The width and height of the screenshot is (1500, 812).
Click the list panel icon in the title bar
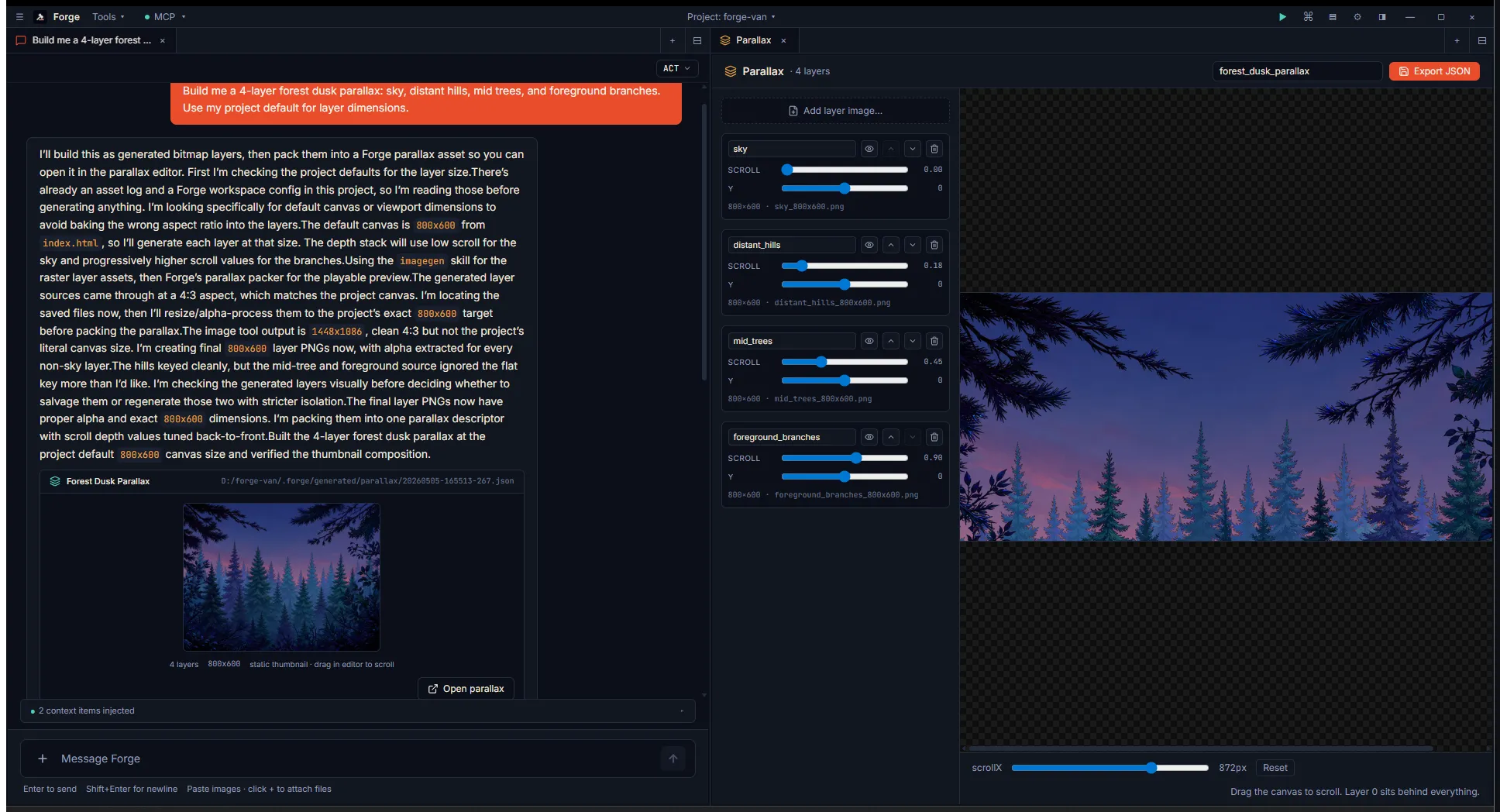point(1333,17)
